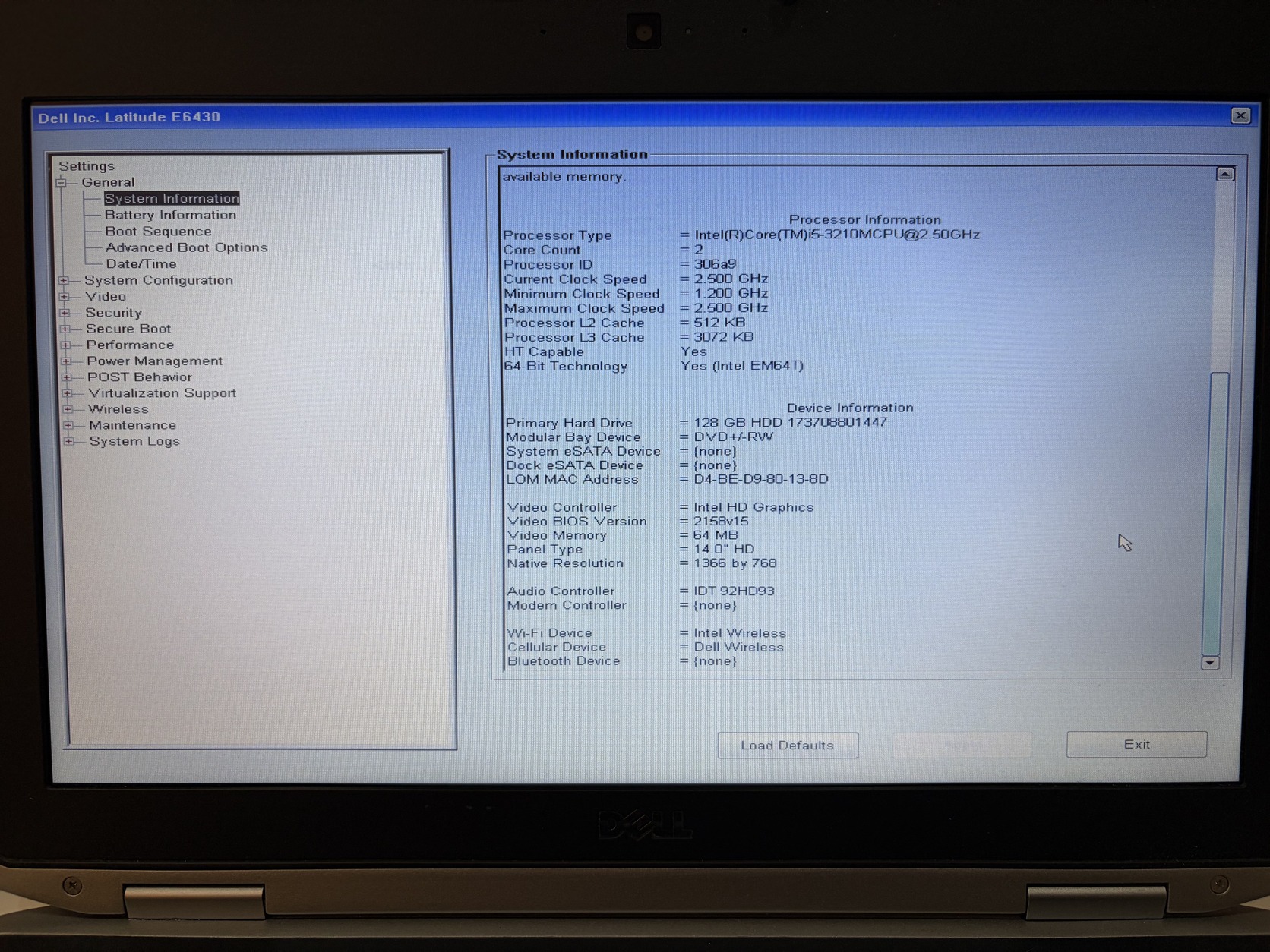
Task: Open Battery Information
Action: point(171,215)
